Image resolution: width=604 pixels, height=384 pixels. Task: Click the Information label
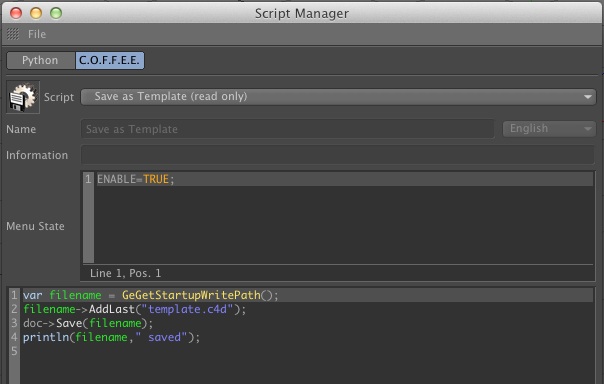37,155
